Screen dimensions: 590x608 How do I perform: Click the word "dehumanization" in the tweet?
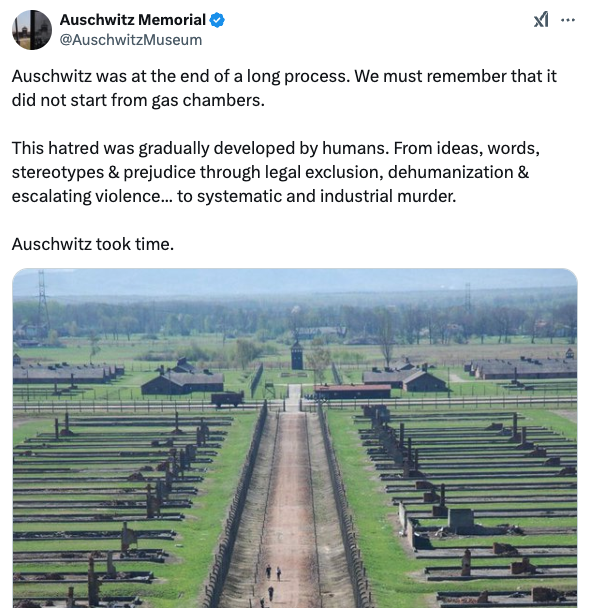(450, 173)
